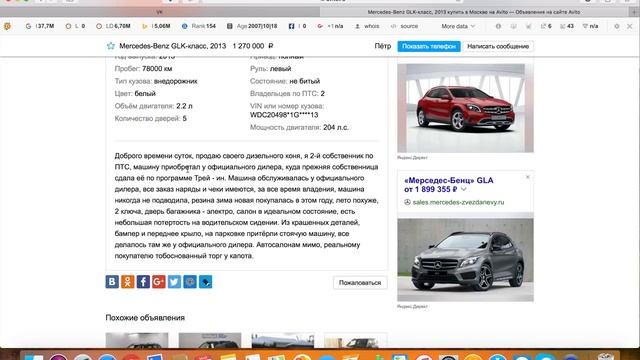This screenshot has width=640, height=360.
Task: Click source in SEO toolbar
Action: 404,26
